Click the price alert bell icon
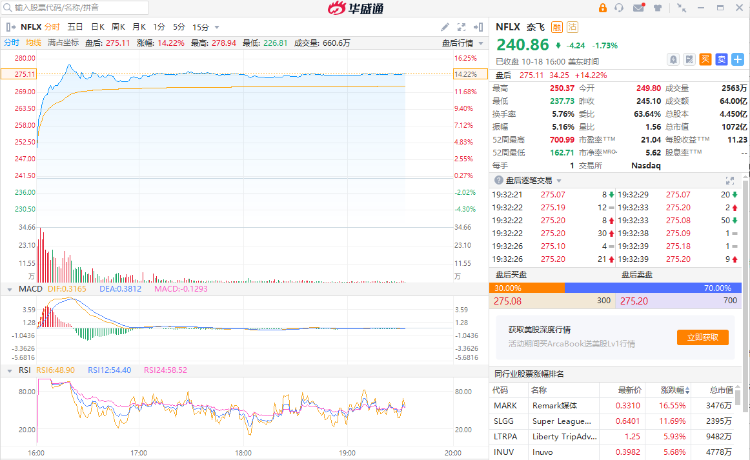The height and width of the screenshot is (460, 750). [673, 60]
